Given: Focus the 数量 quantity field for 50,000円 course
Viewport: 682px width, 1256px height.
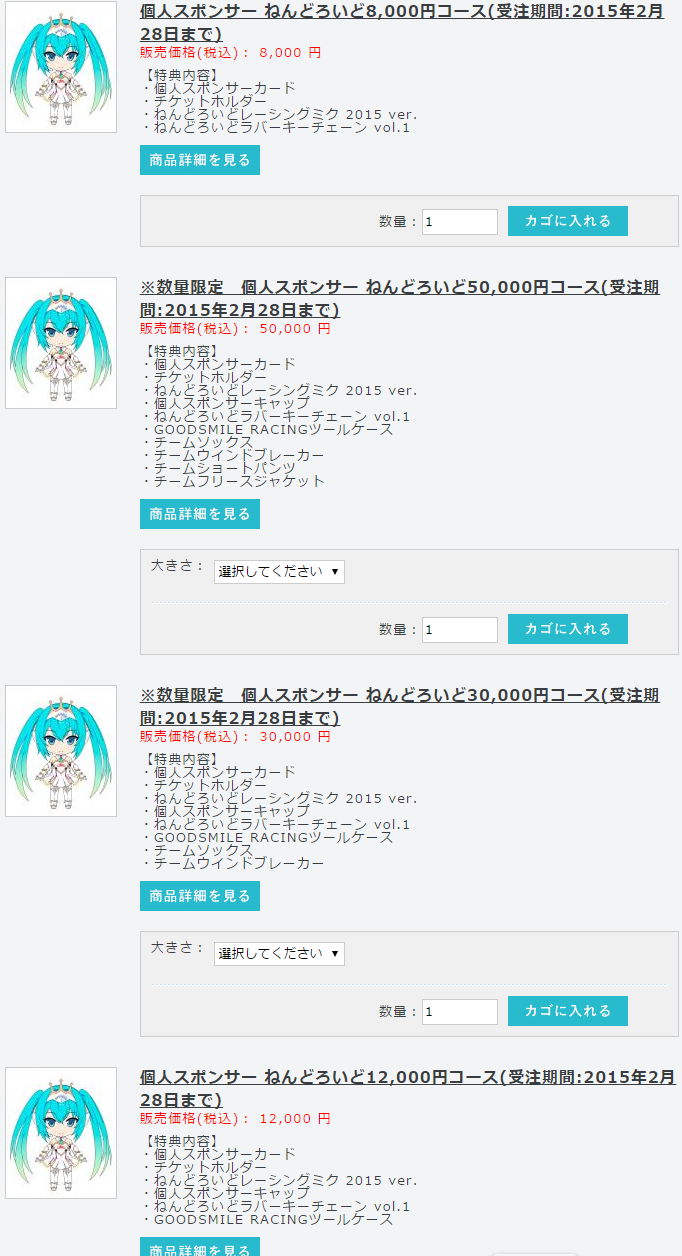Looking at the screenshot, I should (x=460, y=630).
